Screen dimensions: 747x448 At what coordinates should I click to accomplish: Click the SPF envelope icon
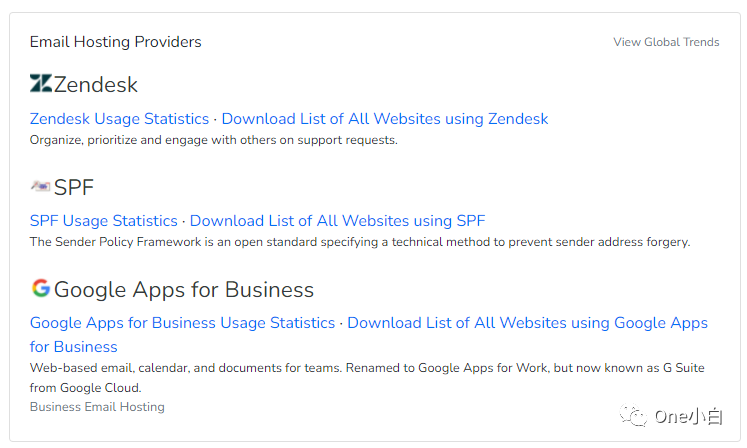40,186
